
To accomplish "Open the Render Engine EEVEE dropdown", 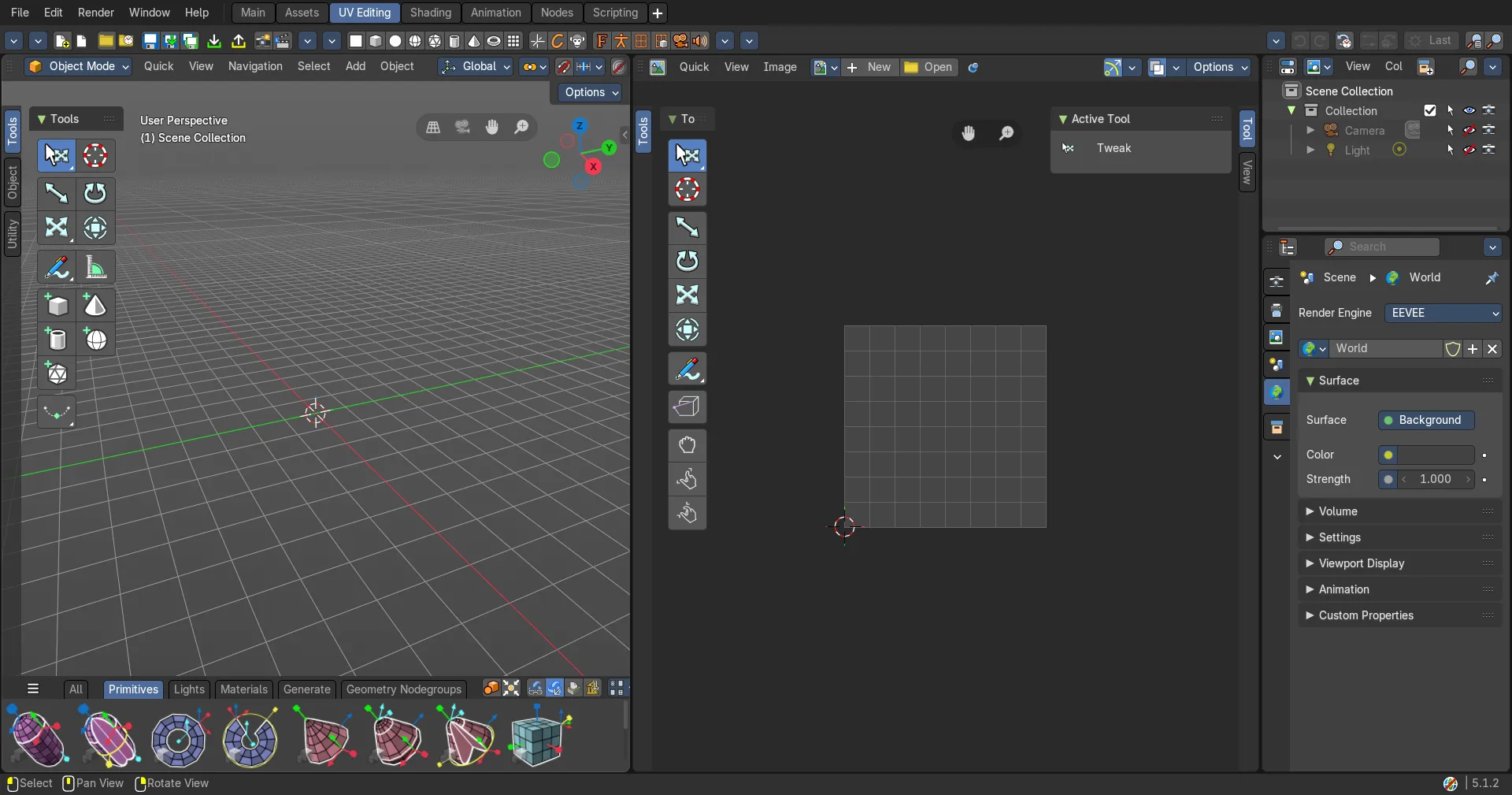I will pos(1443,313).
